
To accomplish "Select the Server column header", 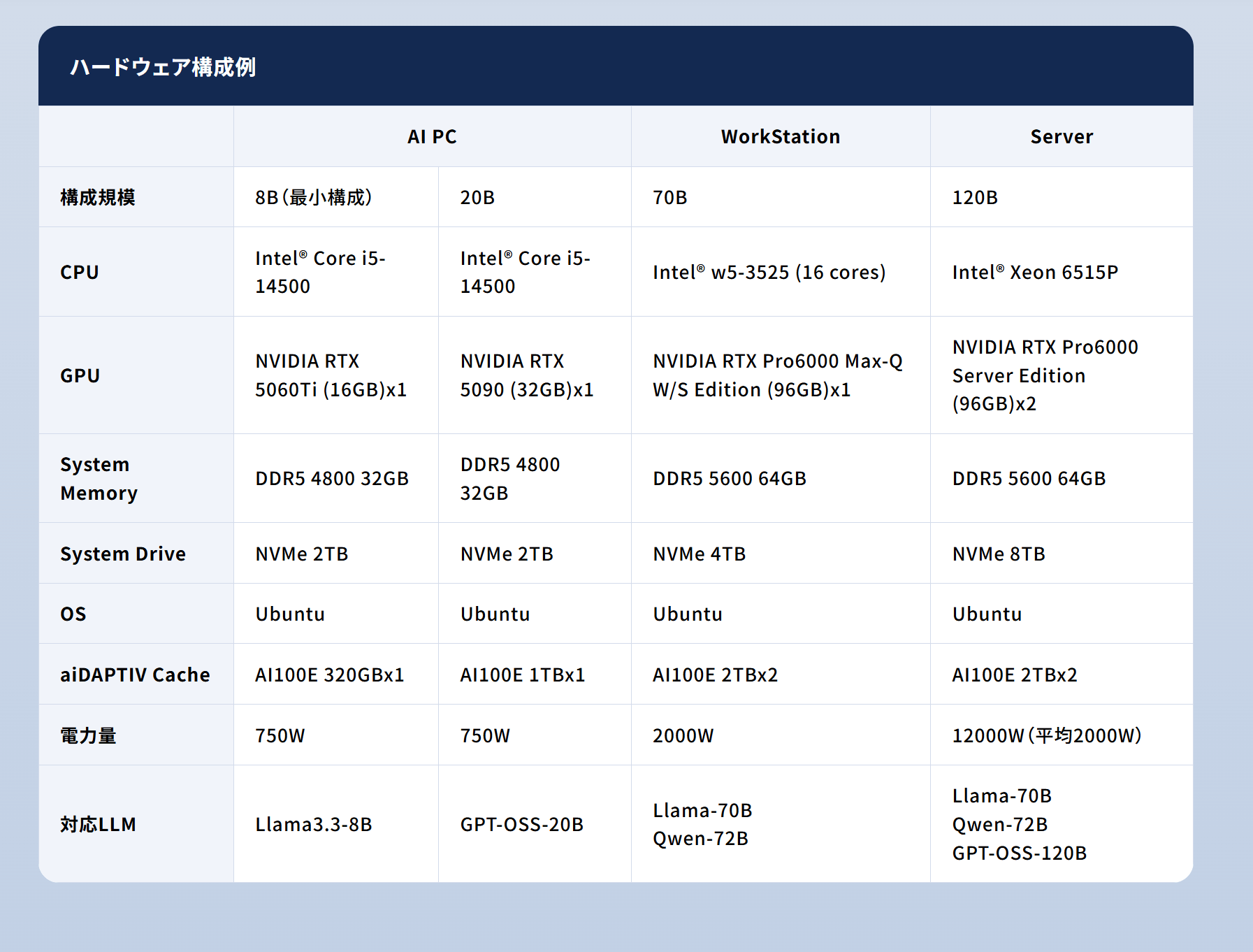I will (1062, 136).
